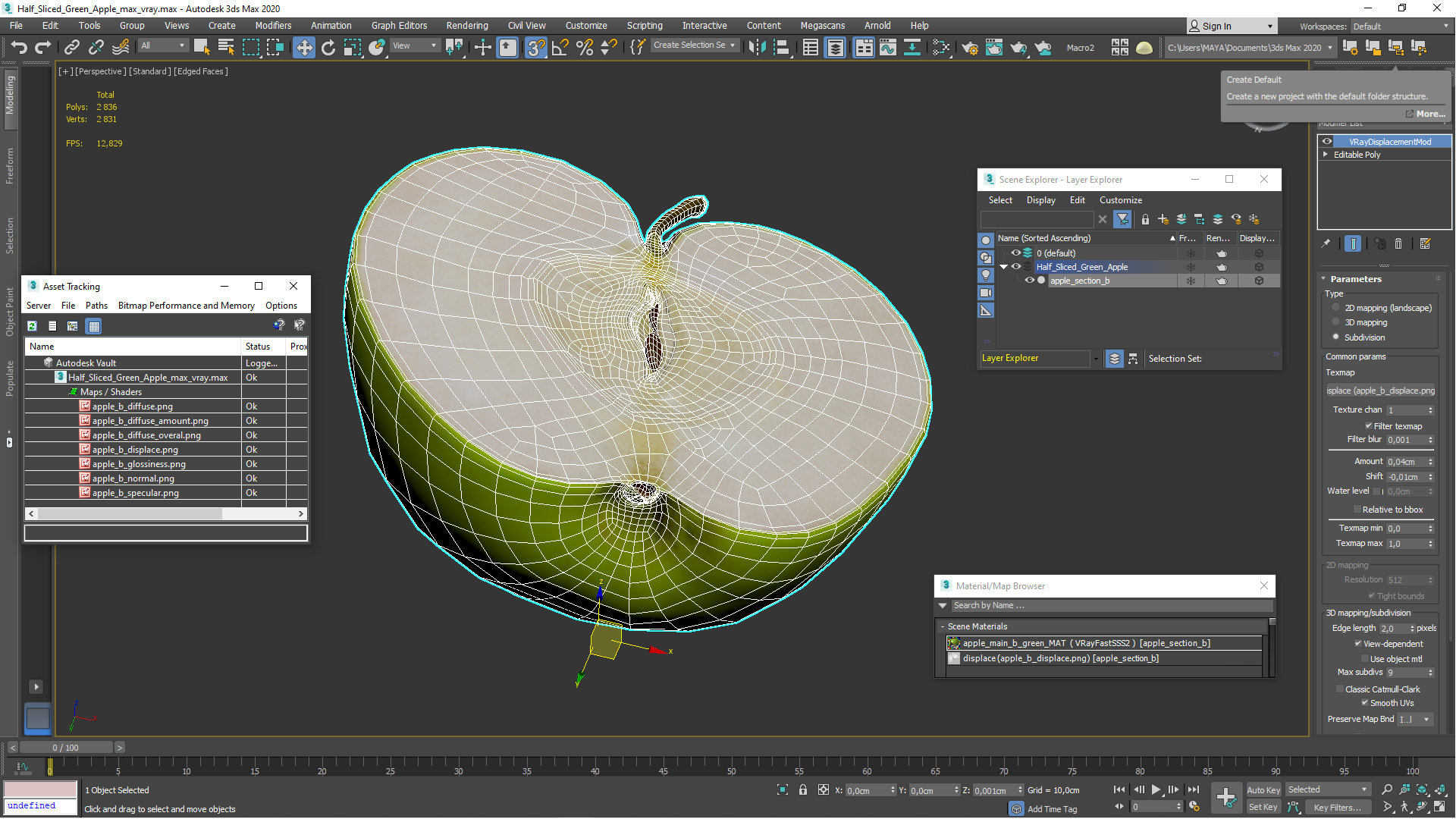Open the Rendering menu
The height and width of the screenshot is (819, 1456).
[467, 26]
